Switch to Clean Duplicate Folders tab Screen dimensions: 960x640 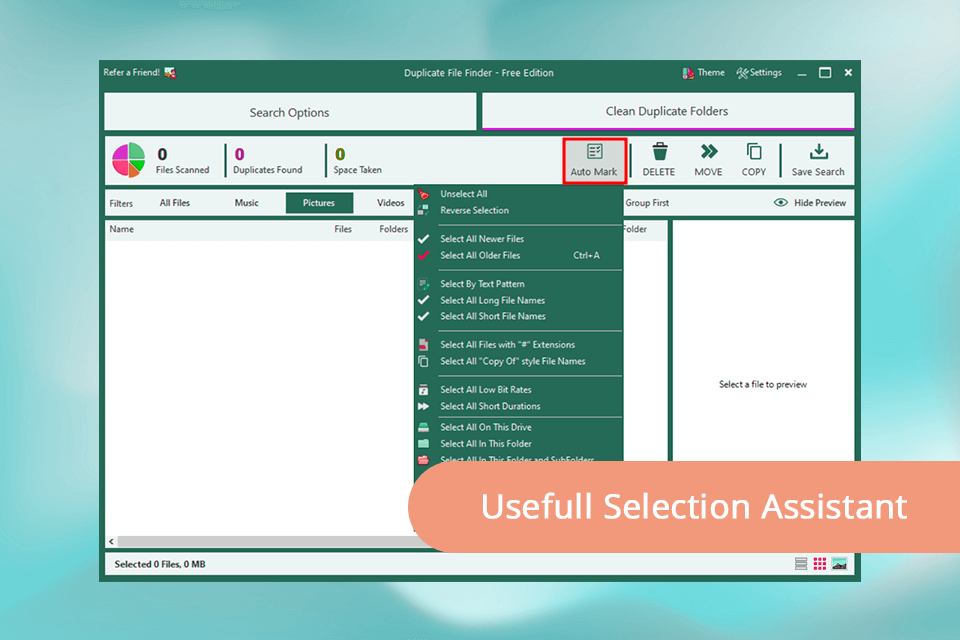[x=667, y=111]
